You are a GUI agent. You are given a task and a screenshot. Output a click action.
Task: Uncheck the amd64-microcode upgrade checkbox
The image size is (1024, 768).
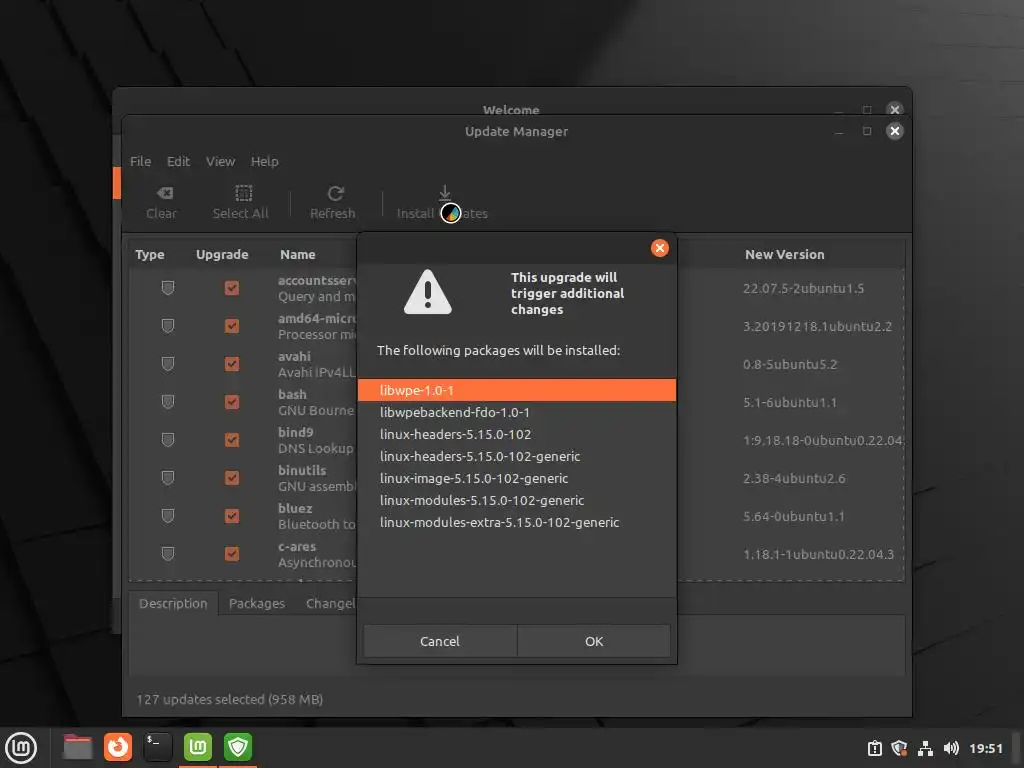pyautogui.click(x=232, y=326)
